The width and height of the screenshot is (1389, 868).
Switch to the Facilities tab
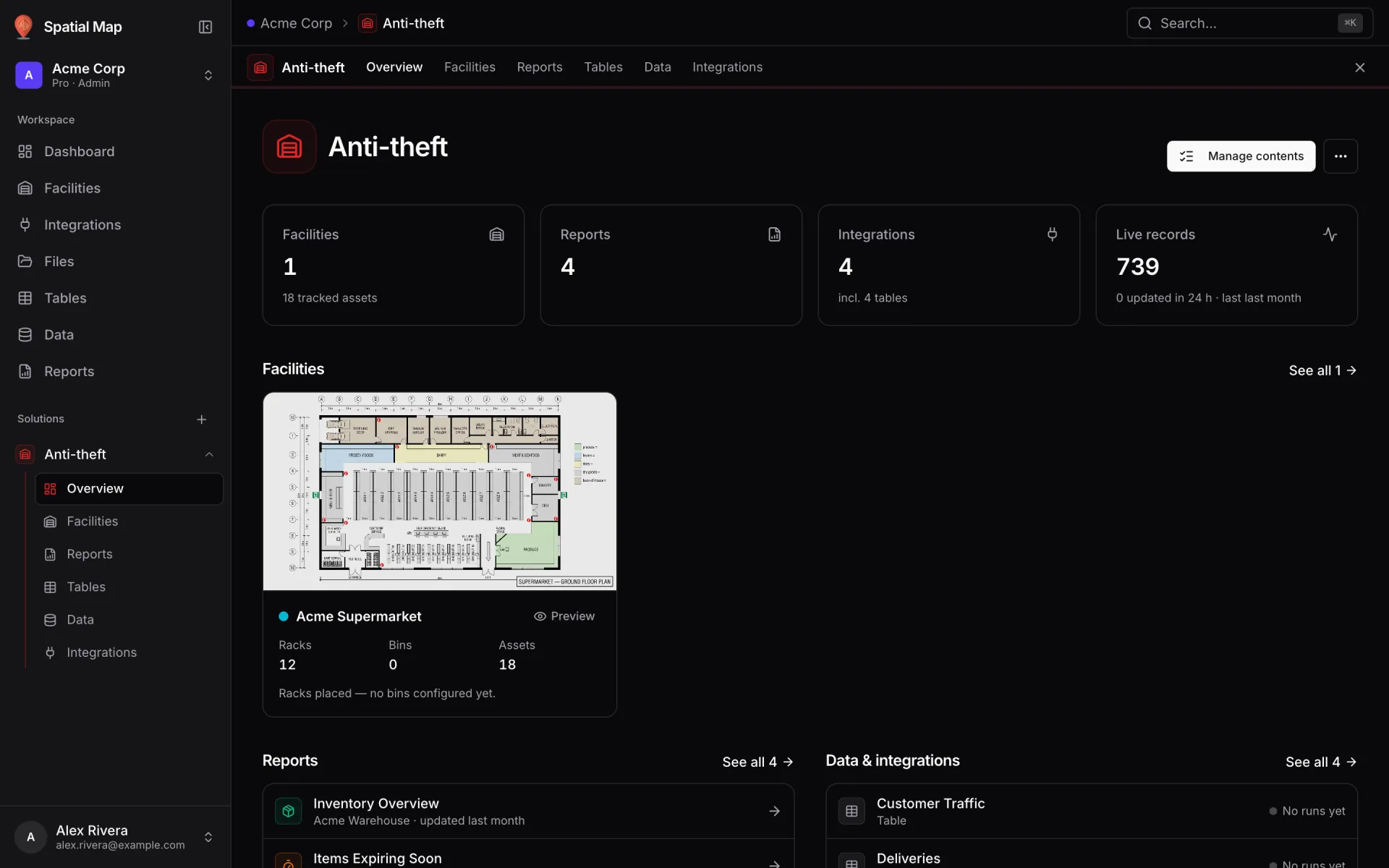tap(470, 67)
